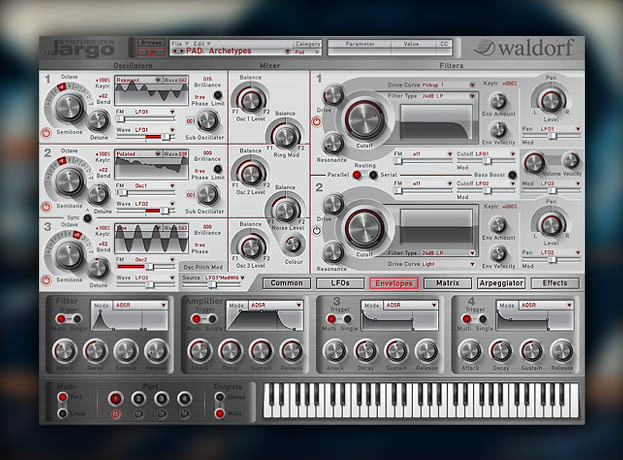Toggle the power icon under Part 4
The height and width of the screenshot is (460, 623).
click(x=184, y=414)
